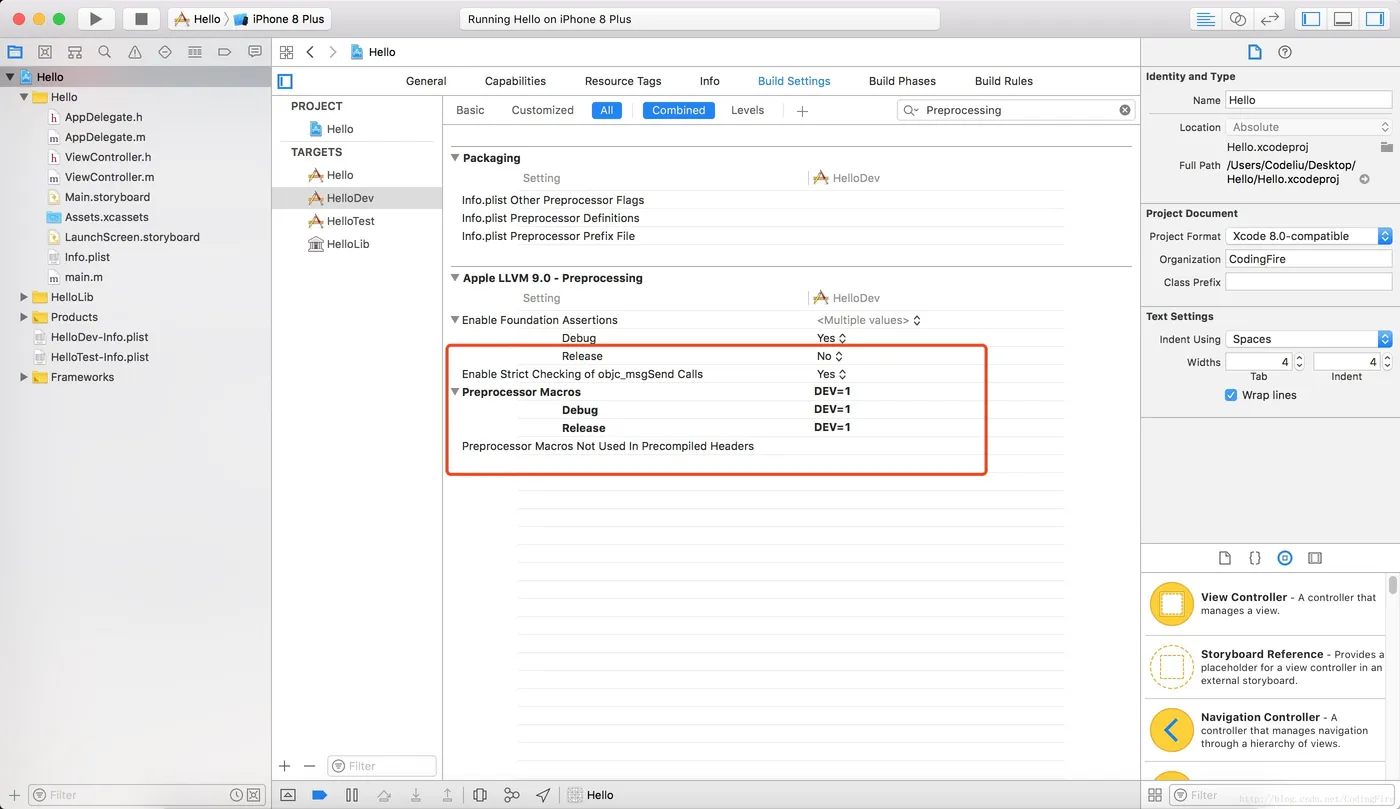The height and width of the screenshot is (809, 1400).
Task: Open the Find navigator magnifier
Action: (105, 52)
